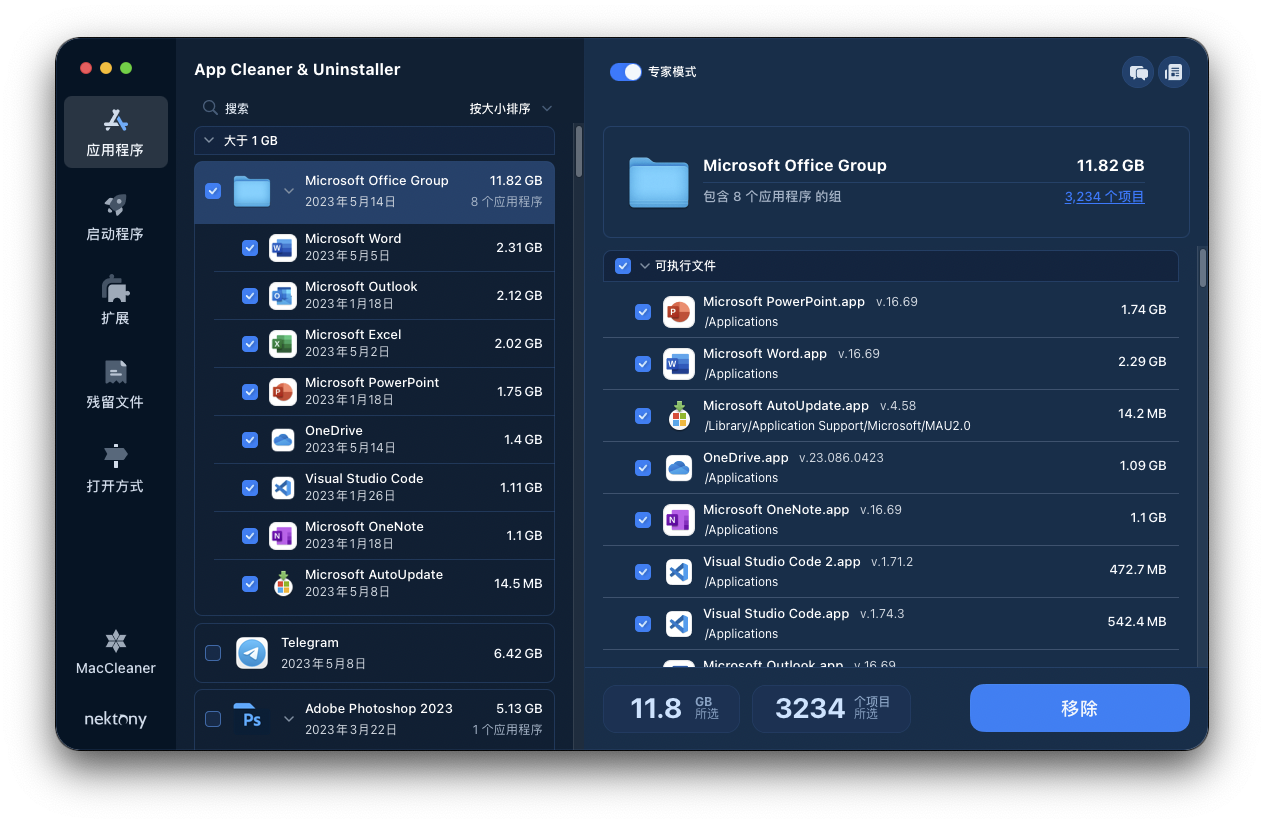This screenshot has height=824, width=1264.
Task: Uncheck Microsoft Outlook in the app list
Action: [250, 296]
